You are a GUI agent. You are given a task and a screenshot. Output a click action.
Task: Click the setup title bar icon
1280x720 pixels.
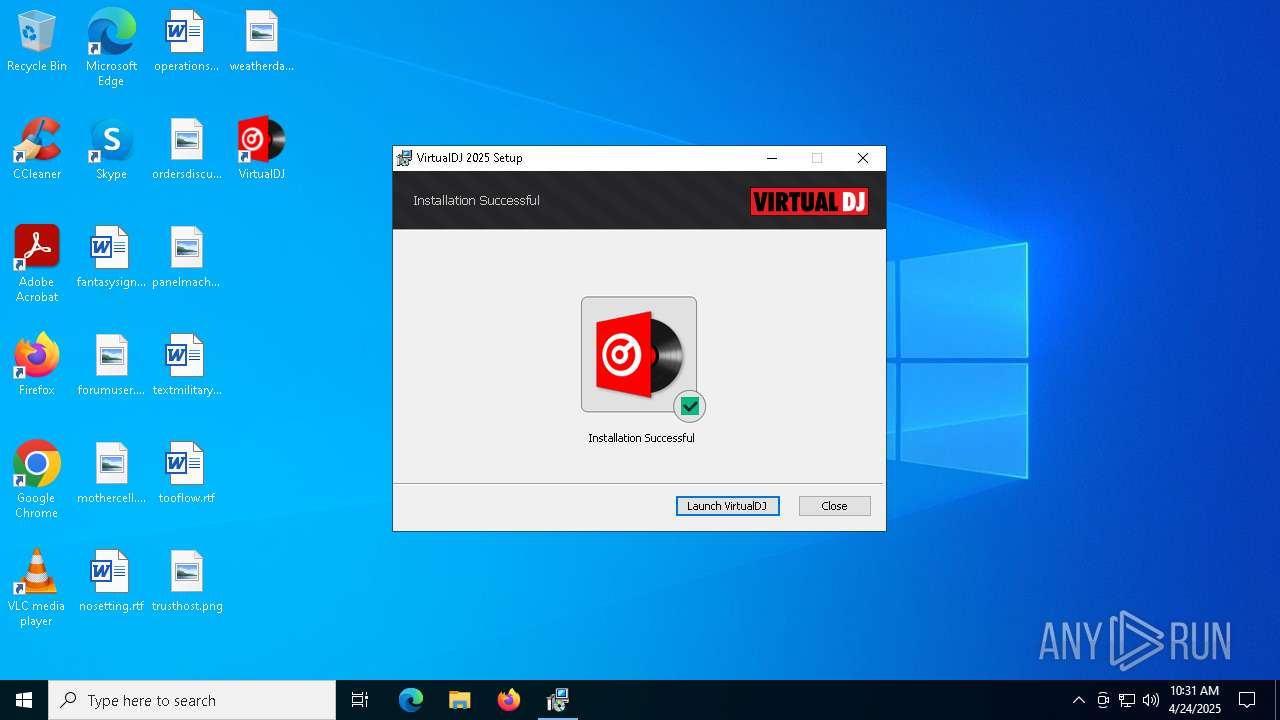404,158
